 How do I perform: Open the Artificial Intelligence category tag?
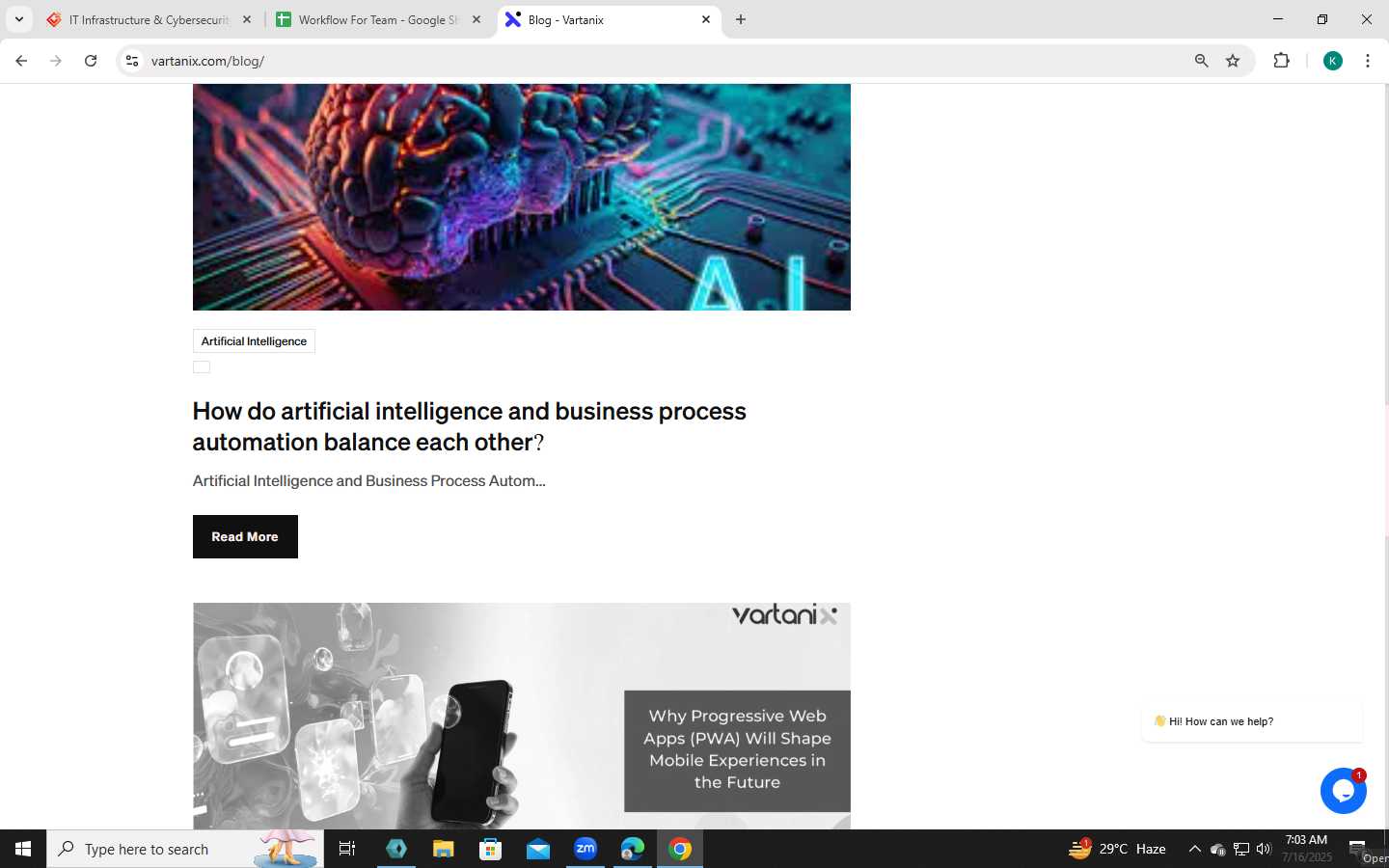point(254,341)
